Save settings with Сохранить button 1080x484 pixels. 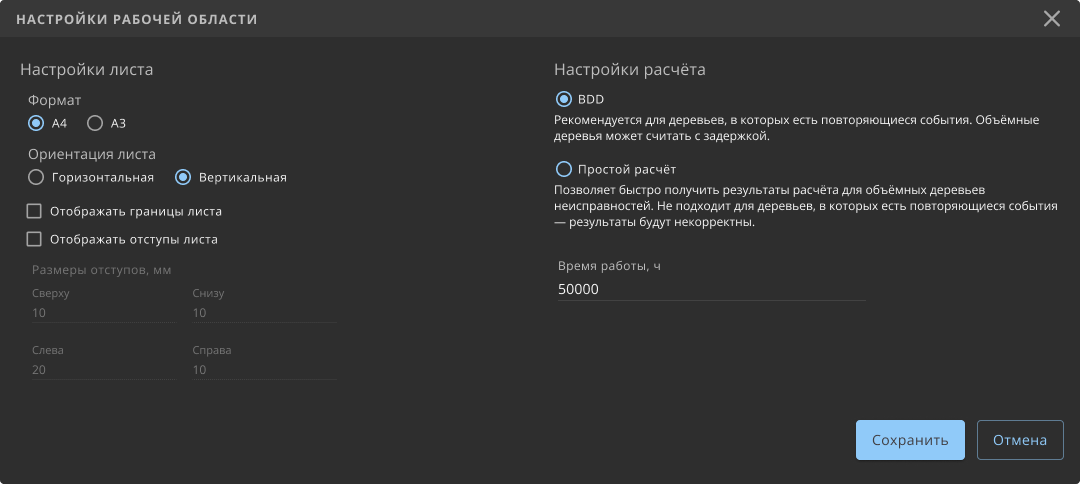(x=910, y=440)
